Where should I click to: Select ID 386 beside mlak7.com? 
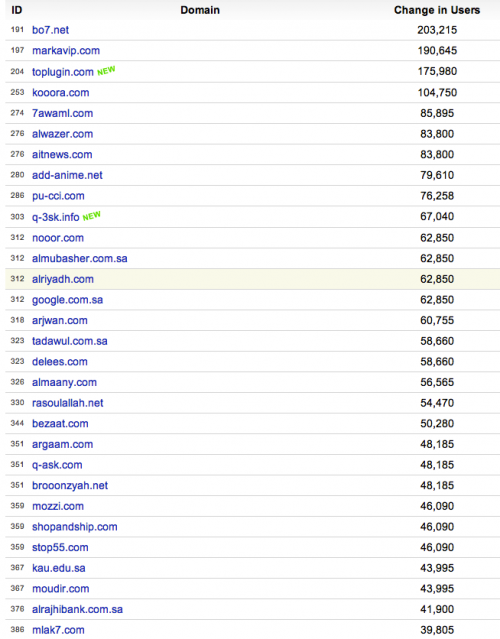click(x=17, y=630)
